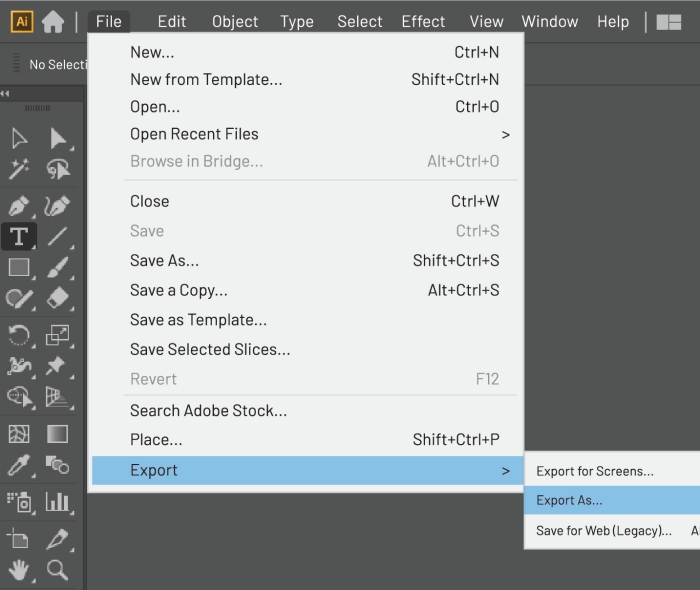Image resolution: width=700 pixels, height=590 pixels.
Task: Select the Type tool
Action: point(19,236)
